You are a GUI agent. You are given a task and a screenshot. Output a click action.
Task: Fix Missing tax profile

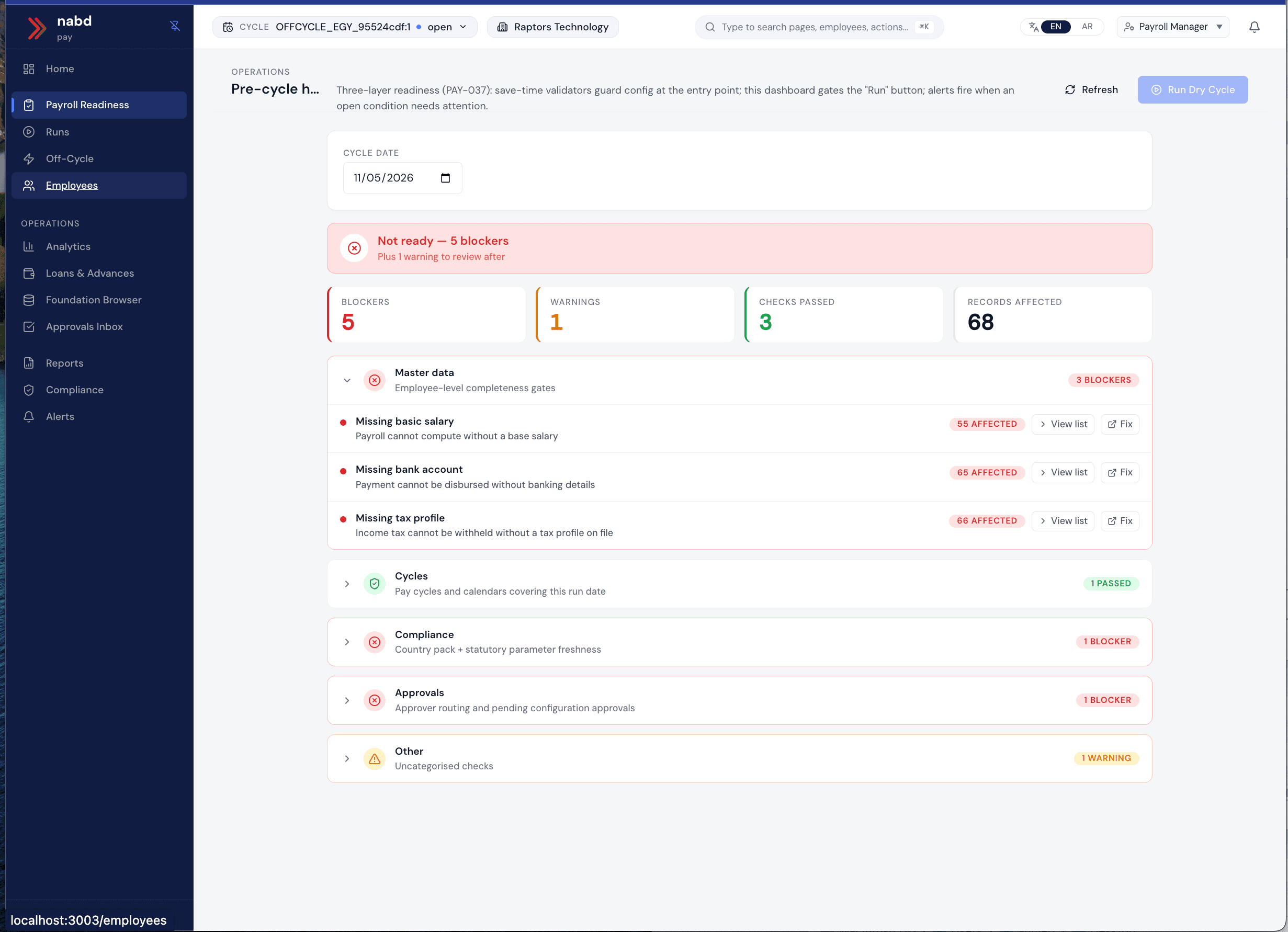[1120, 521]
